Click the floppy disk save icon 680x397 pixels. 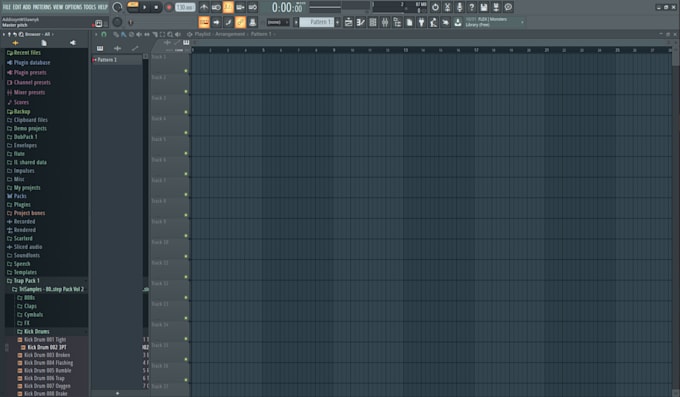(484, 7)
